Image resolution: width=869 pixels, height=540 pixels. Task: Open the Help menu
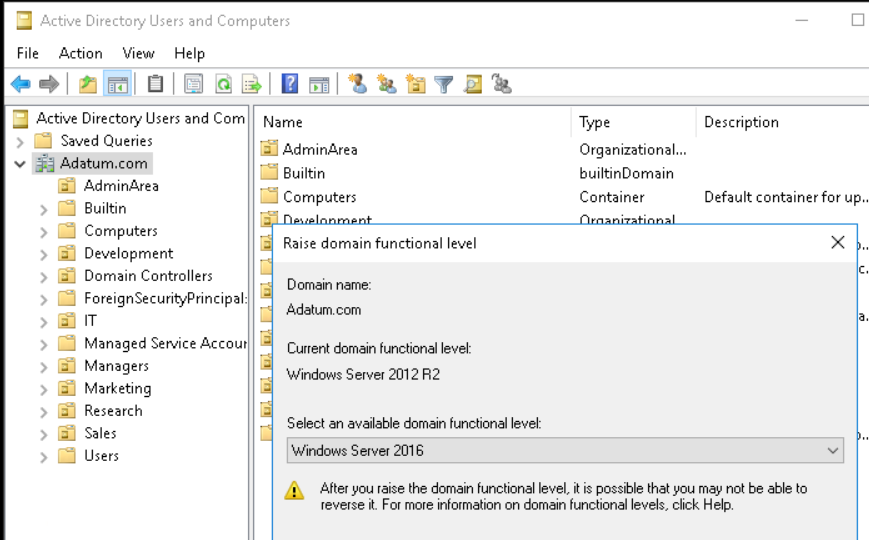click(190, 53)
